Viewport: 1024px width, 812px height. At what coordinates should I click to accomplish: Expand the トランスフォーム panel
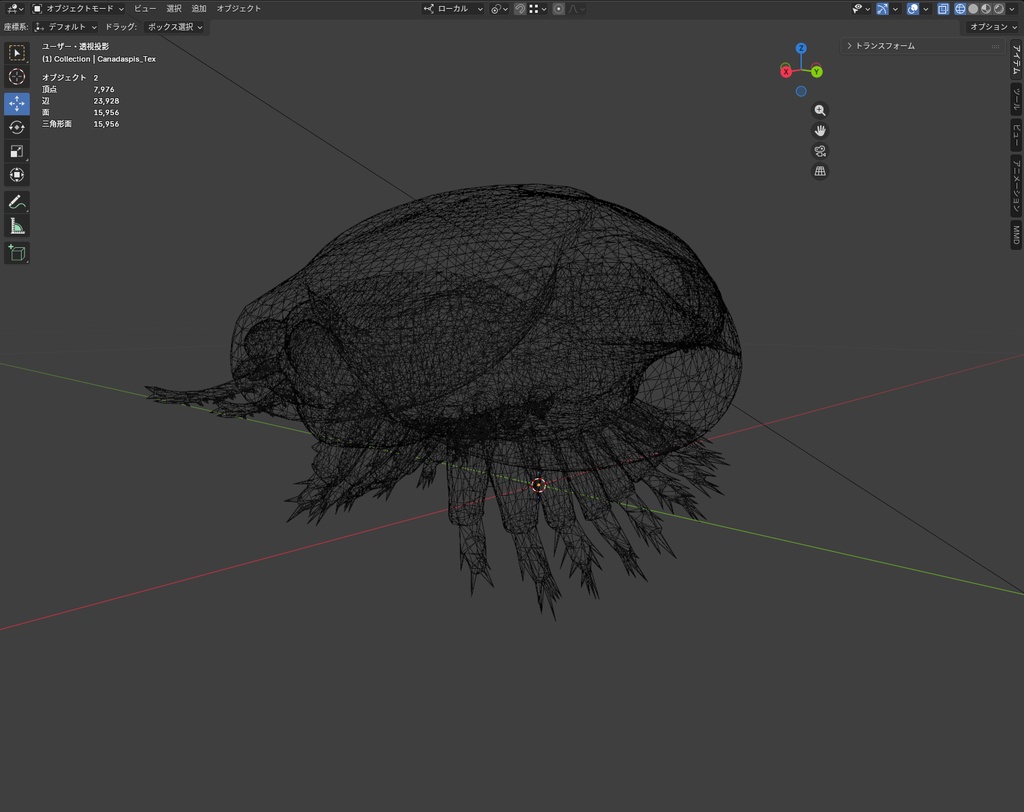[921, 46]
